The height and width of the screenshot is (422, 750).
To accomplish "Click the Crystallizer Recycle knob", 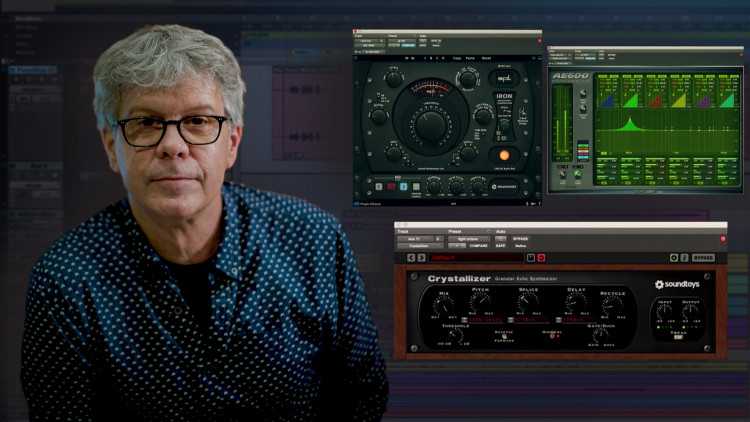I will pyautogui.click(x=612, y=306).
